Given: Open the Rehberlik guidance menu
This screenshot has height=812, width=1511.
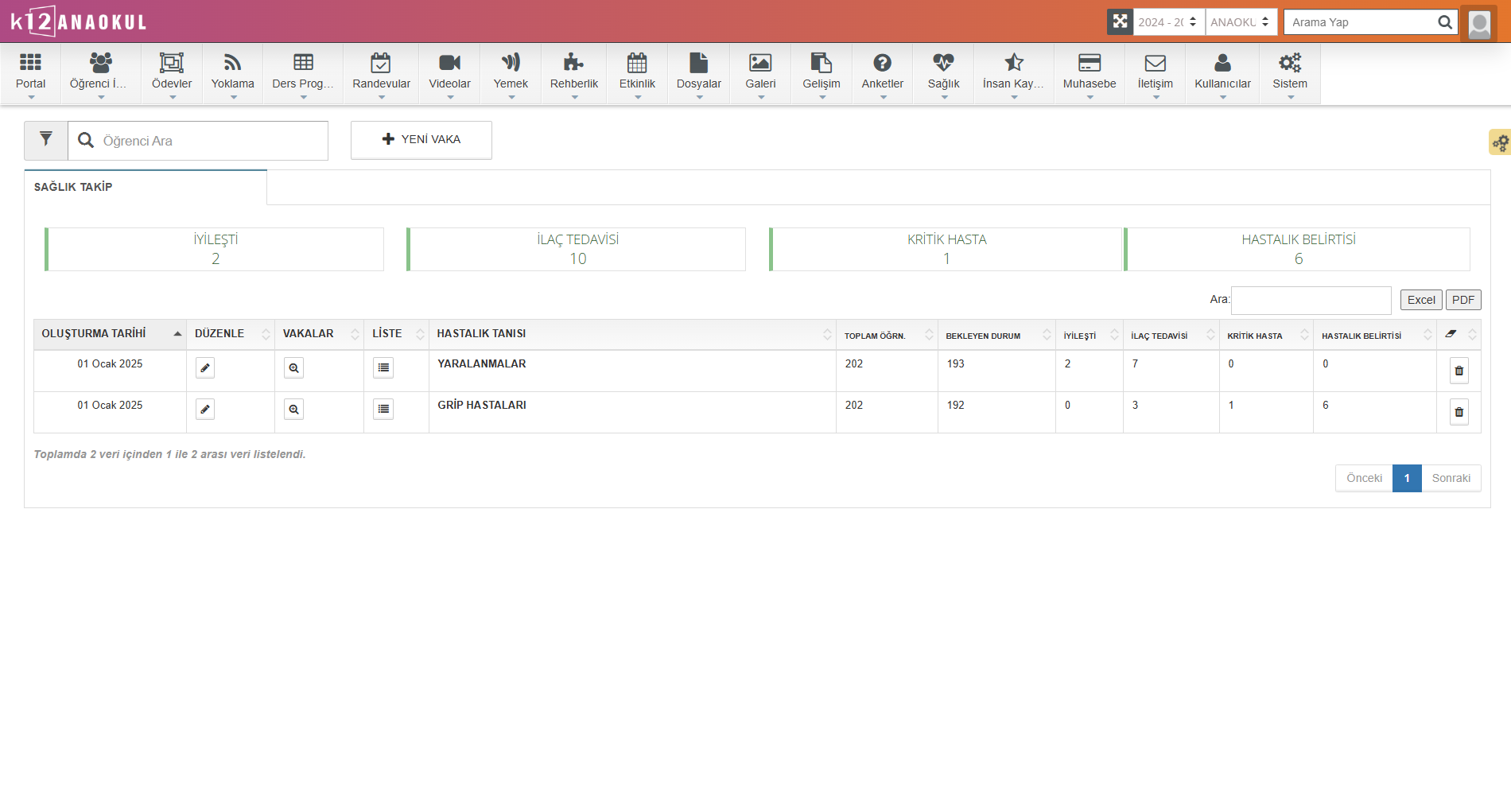Looking at the screenshot, I should point(573,73).
